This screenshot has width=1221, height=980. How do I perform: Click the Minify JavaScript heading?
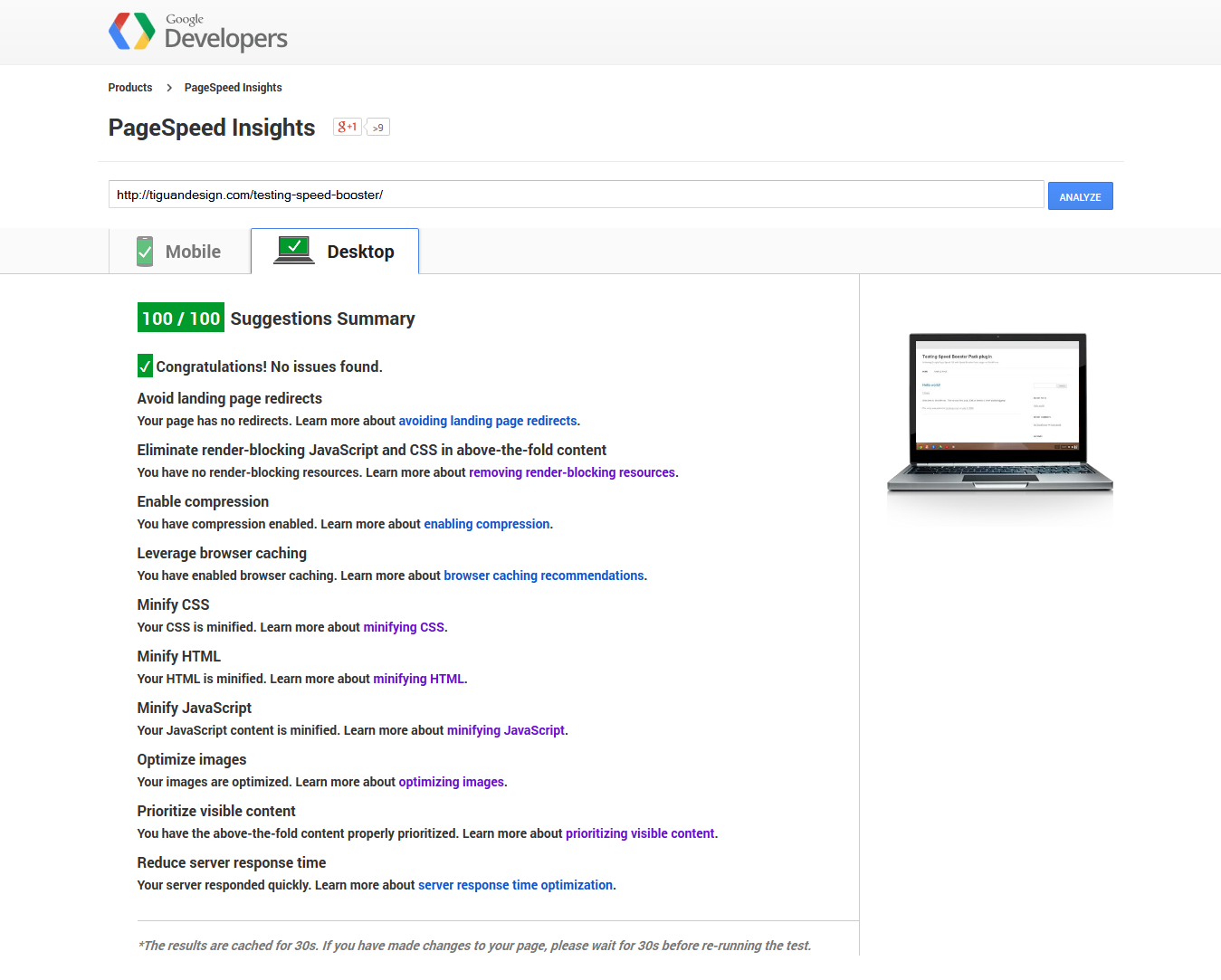click(x=195, y=708)
